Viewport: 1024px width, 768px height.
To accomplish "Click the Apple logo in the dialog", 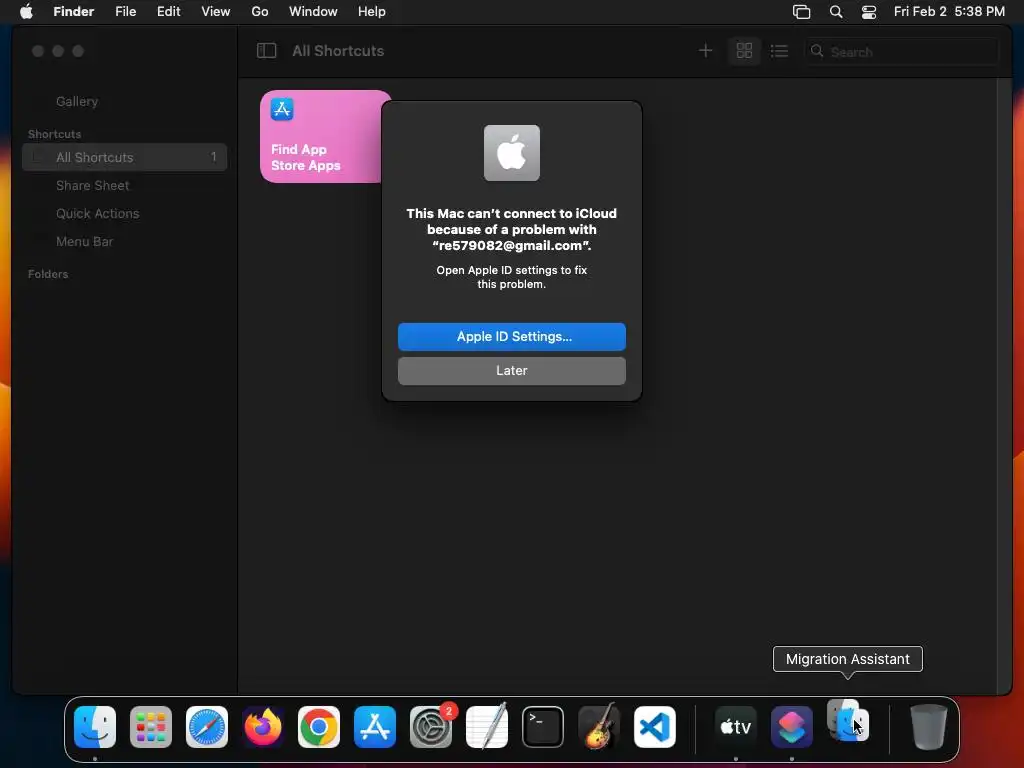I will [511, 153].
